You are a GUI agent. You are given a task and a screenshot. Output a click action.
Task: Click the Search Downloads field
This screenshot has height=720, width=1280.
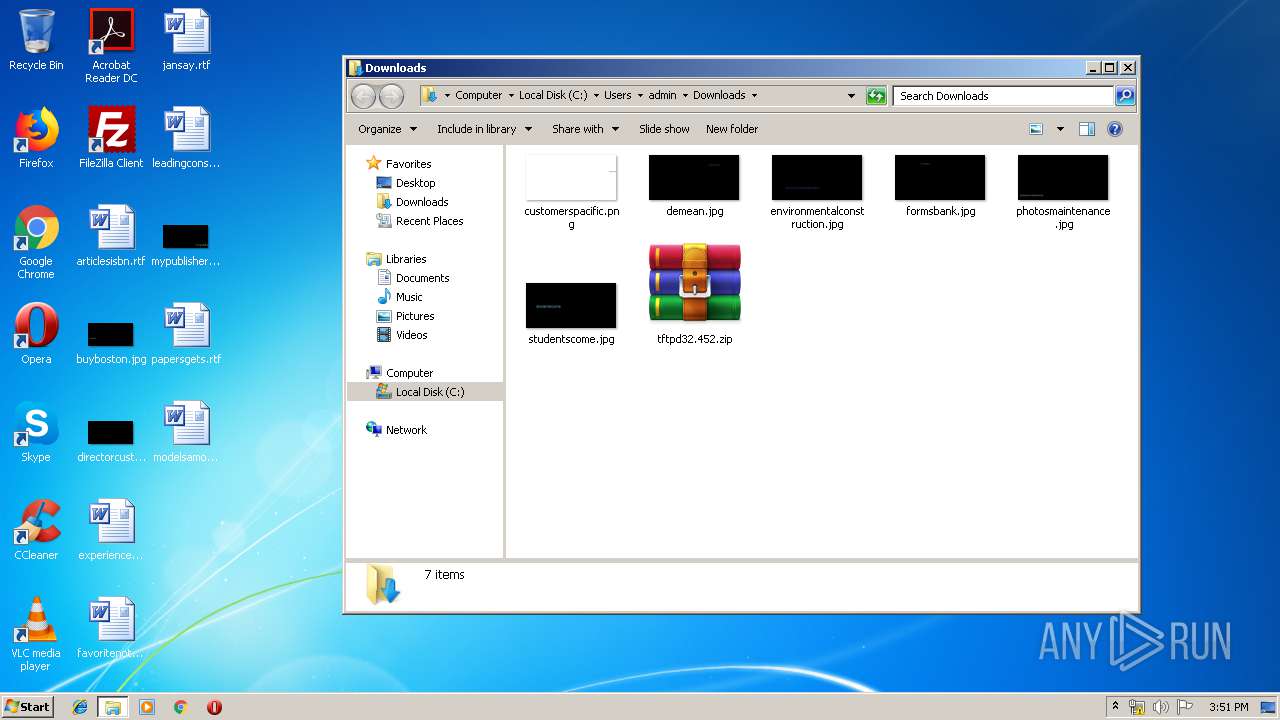point(1003,96)
